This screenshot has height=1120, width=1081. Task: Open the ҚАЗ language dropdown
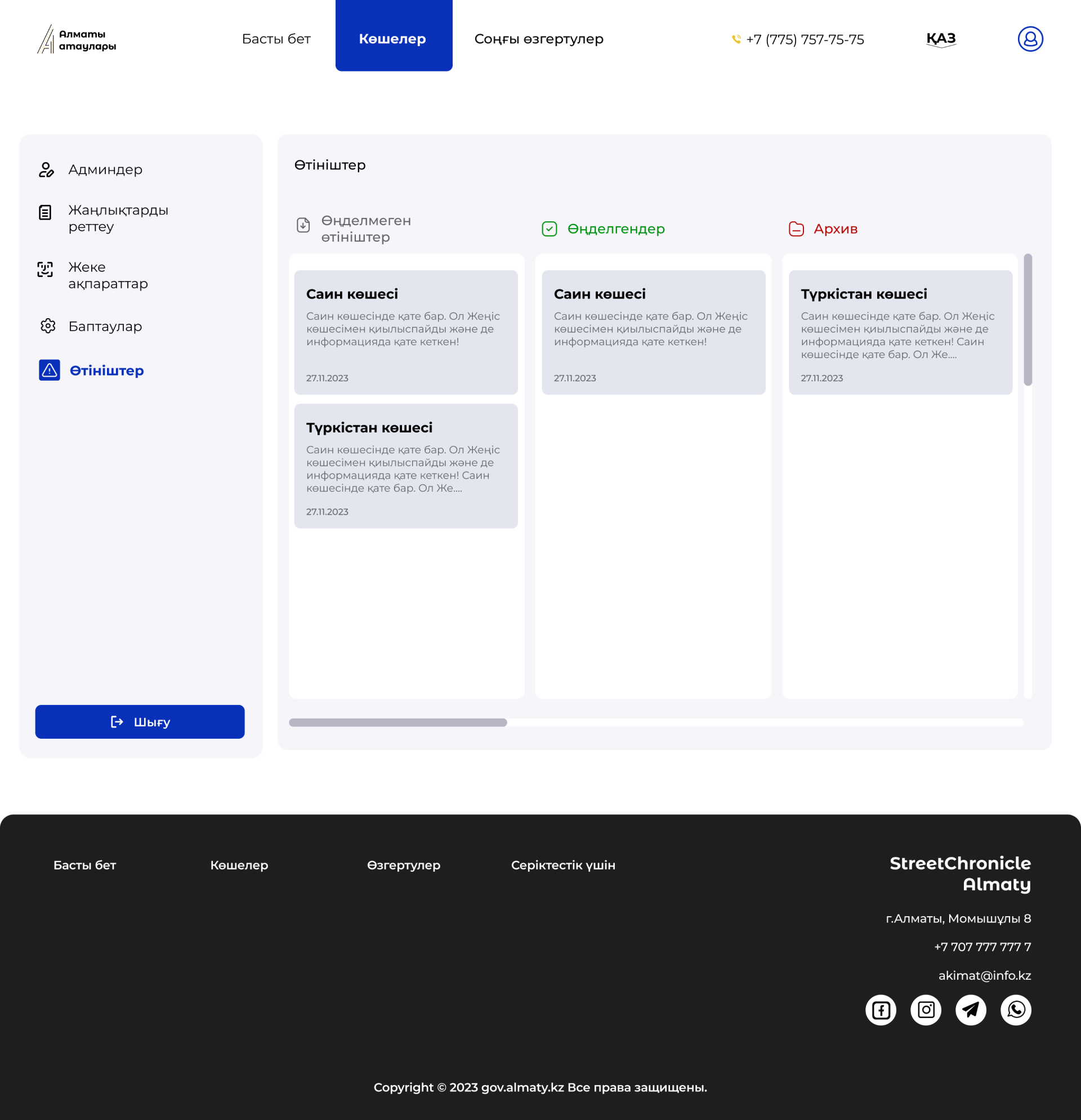940,39
